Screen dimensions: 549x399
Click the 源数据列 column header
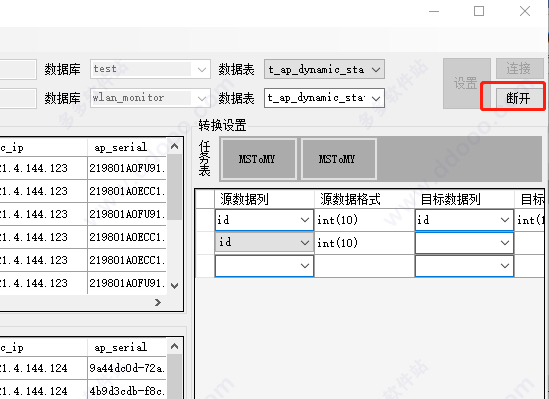[x=264, y=199]
